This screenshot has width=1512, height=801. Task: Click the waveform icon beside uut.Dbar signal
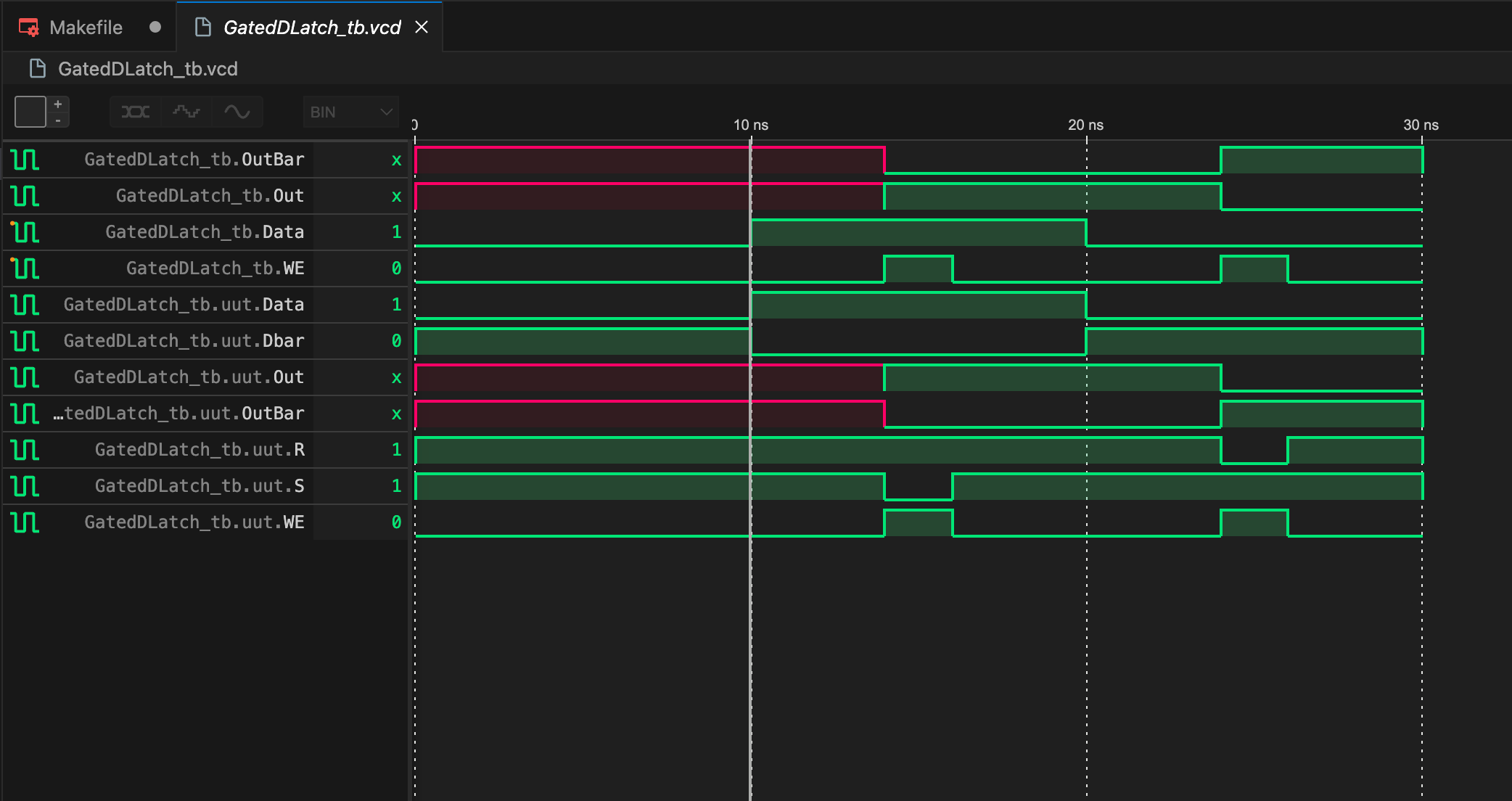coord(25,341)
